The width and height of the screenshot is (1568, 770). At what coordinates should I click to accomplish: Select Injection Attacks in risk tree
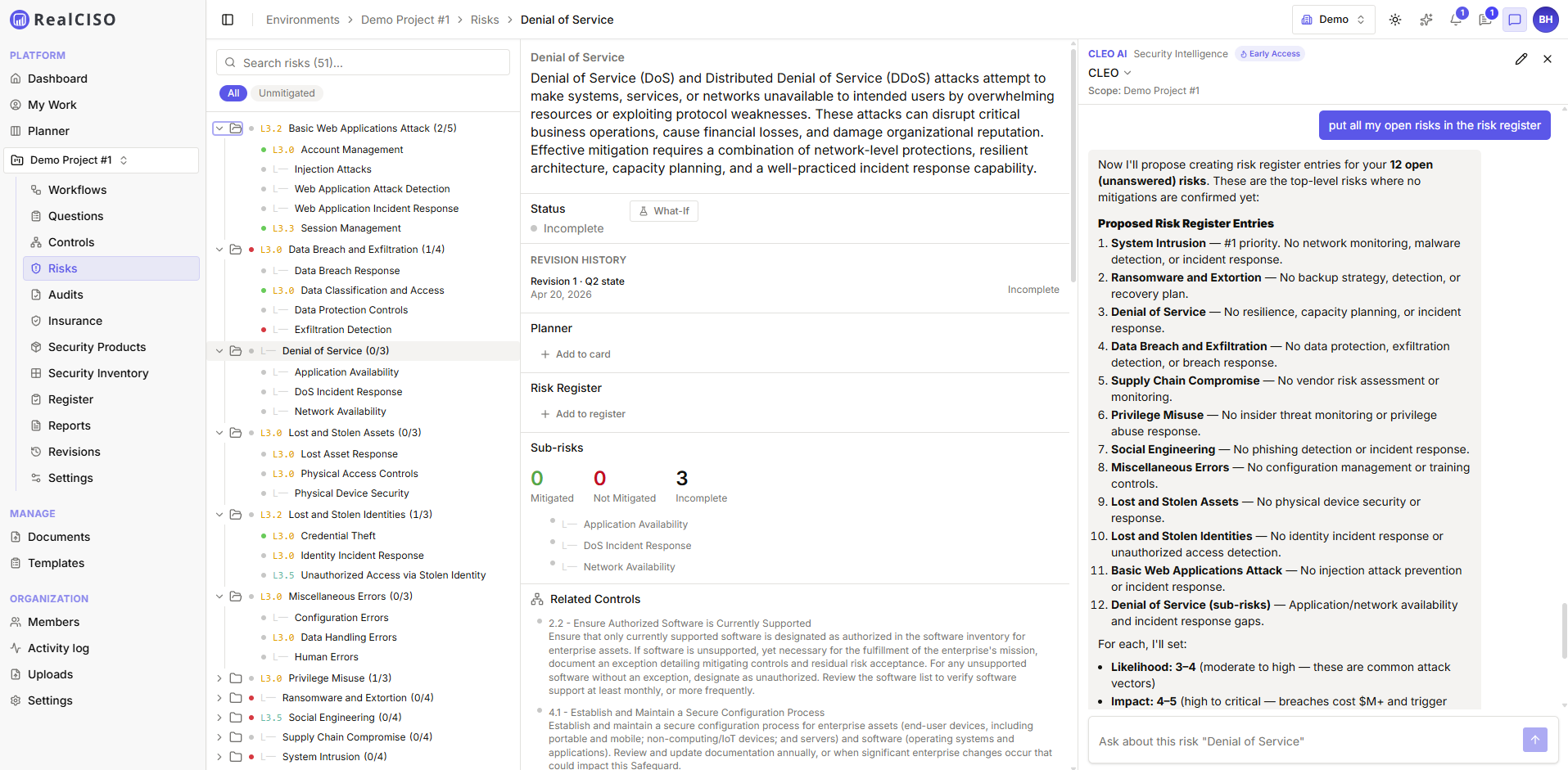pyautogui.click(x=332, y=169)
